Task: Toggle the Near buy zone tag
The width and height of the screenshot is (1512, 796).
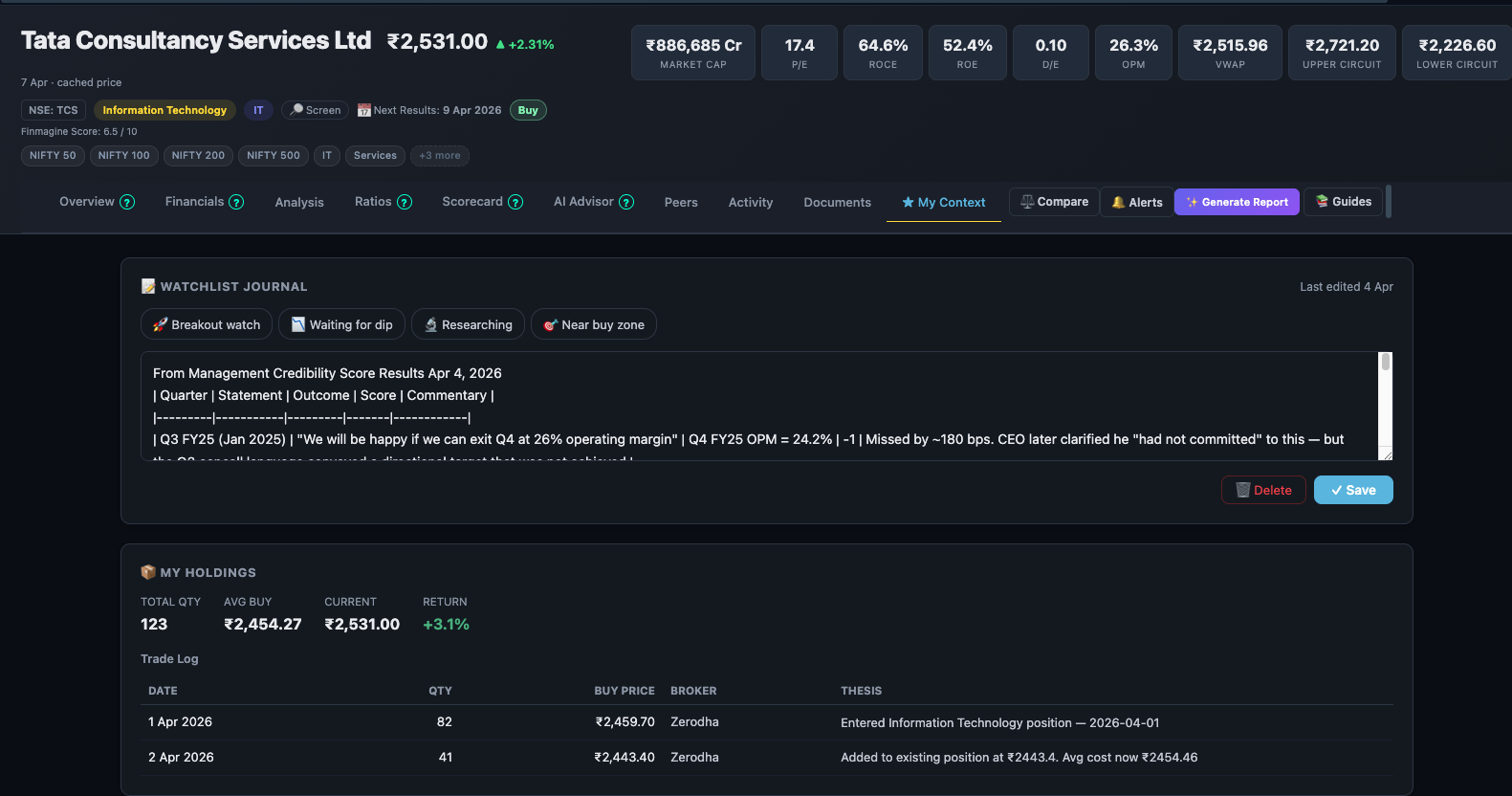Action: pos(594,324)
